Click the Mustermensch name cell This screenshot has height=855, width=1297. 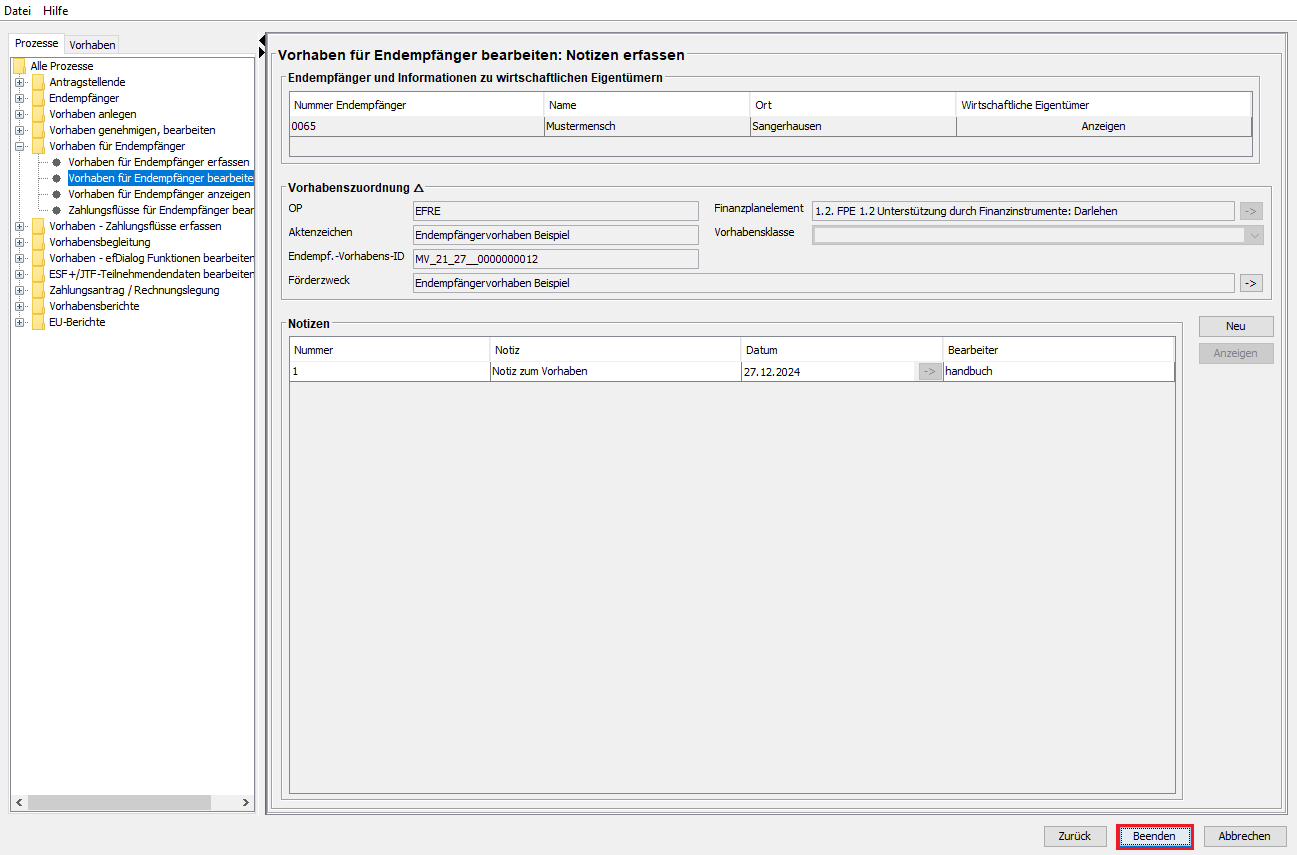click(x=647, y=126)
